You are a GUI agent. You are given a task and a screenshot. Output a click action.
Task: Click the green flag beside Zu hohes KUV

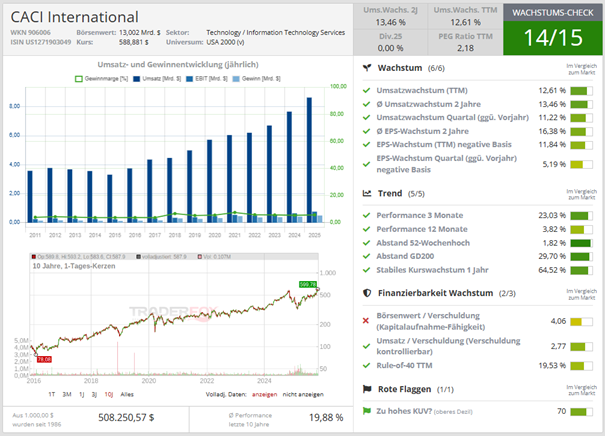click(367, 411)
